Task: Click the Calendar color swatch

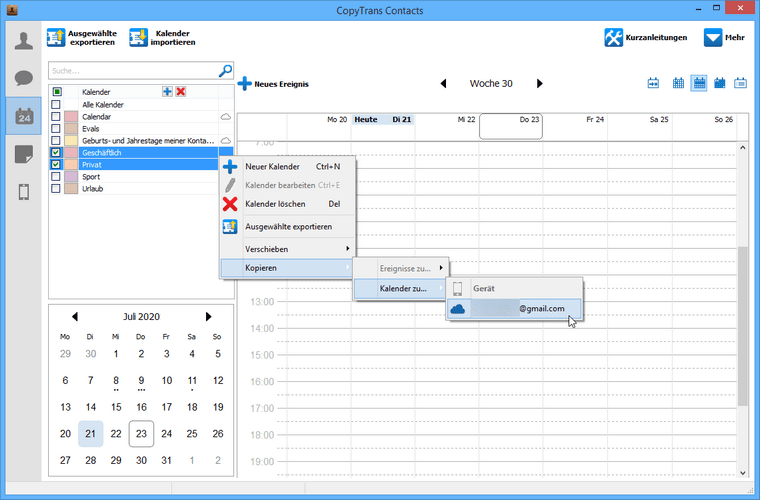Action: click(x=71, y=117)
